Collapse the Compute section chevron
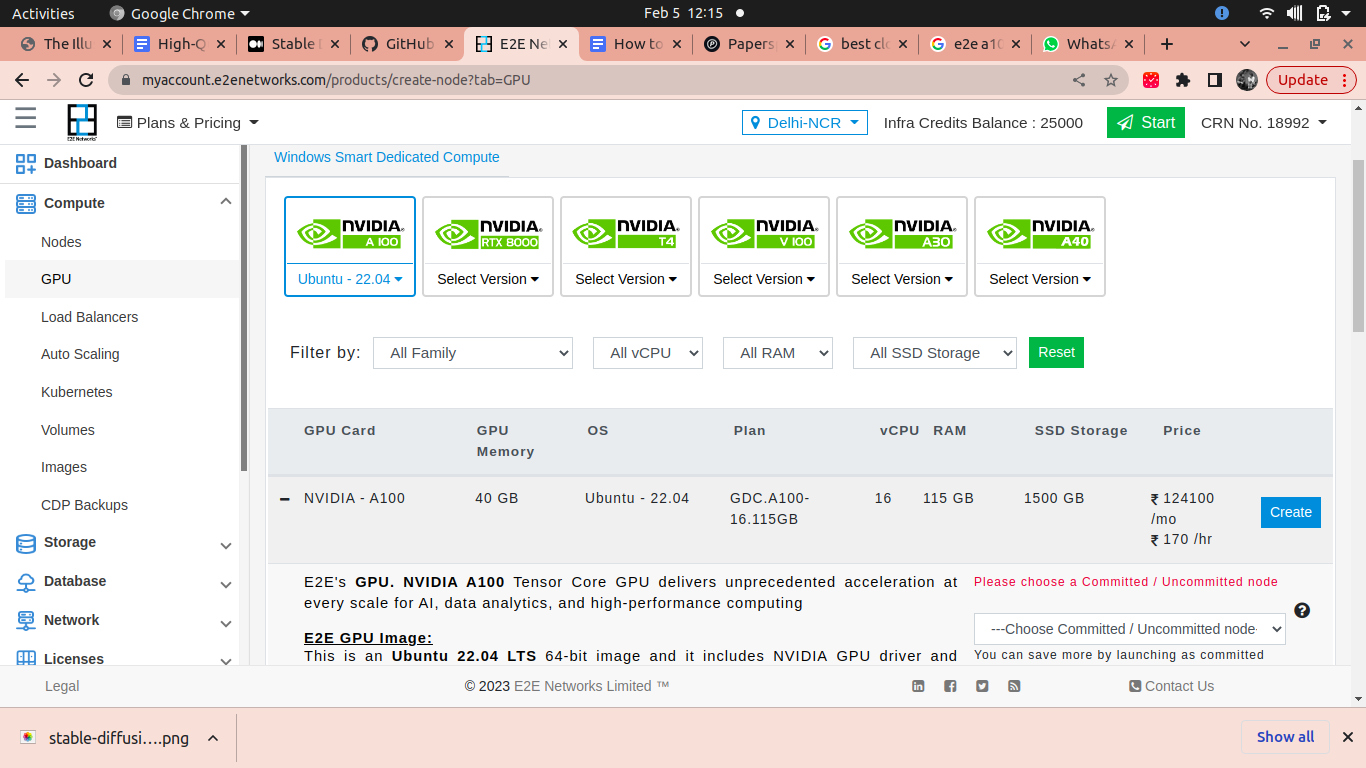The height and width of the screenshot is (768, 1366). pyautogui.click(x=226, y=202)
